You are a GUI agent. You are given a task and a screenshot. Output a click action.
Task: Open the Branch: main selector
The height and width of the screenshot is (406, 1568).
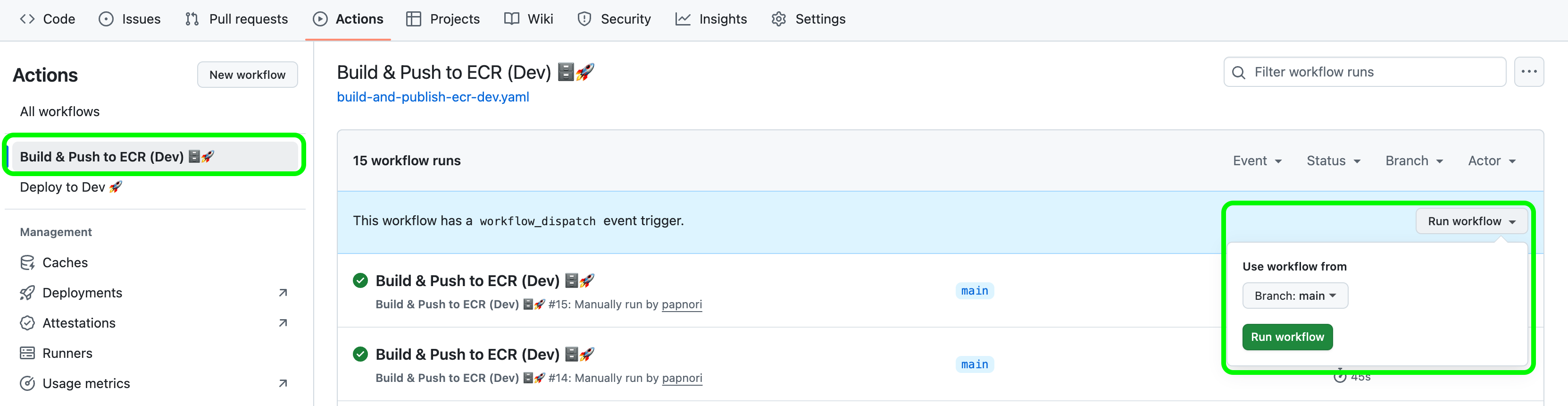click(1295, 296)
